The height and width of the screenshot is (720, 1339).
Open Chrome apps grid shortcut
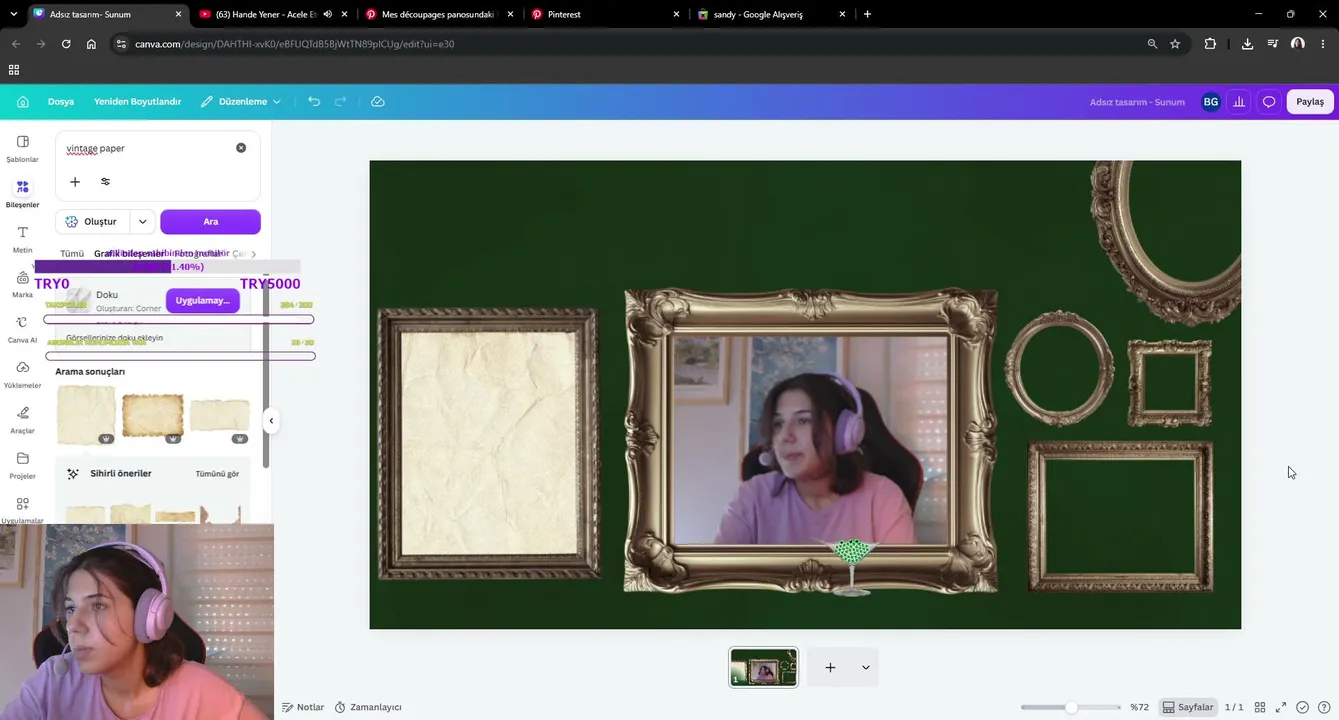pyautogui.click(x=14, y=70)
